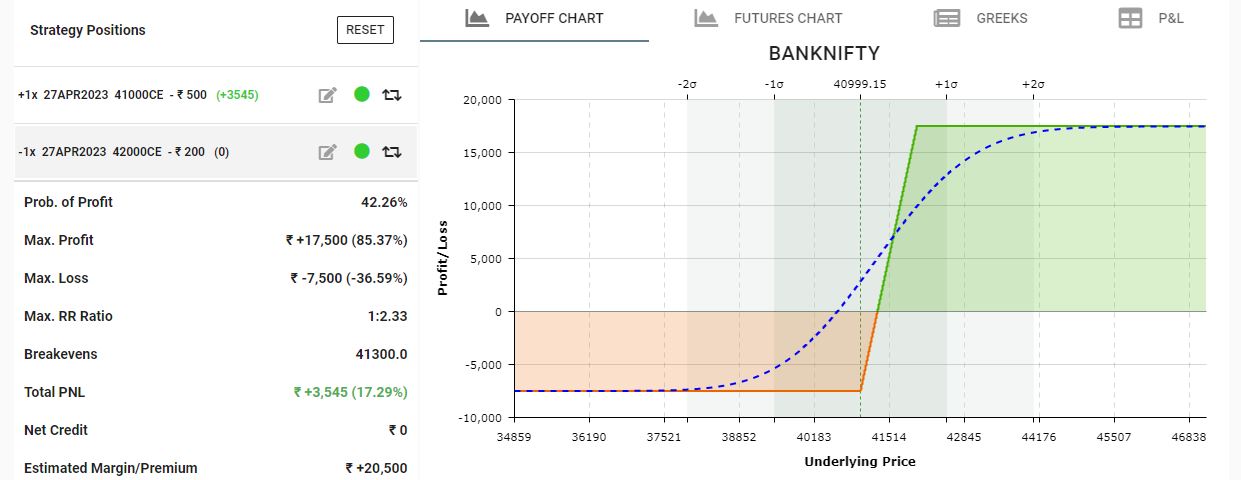Screen dimensions: 1241x480
Task: Edit the 42000CE position
Action: [x=327, y=152]
